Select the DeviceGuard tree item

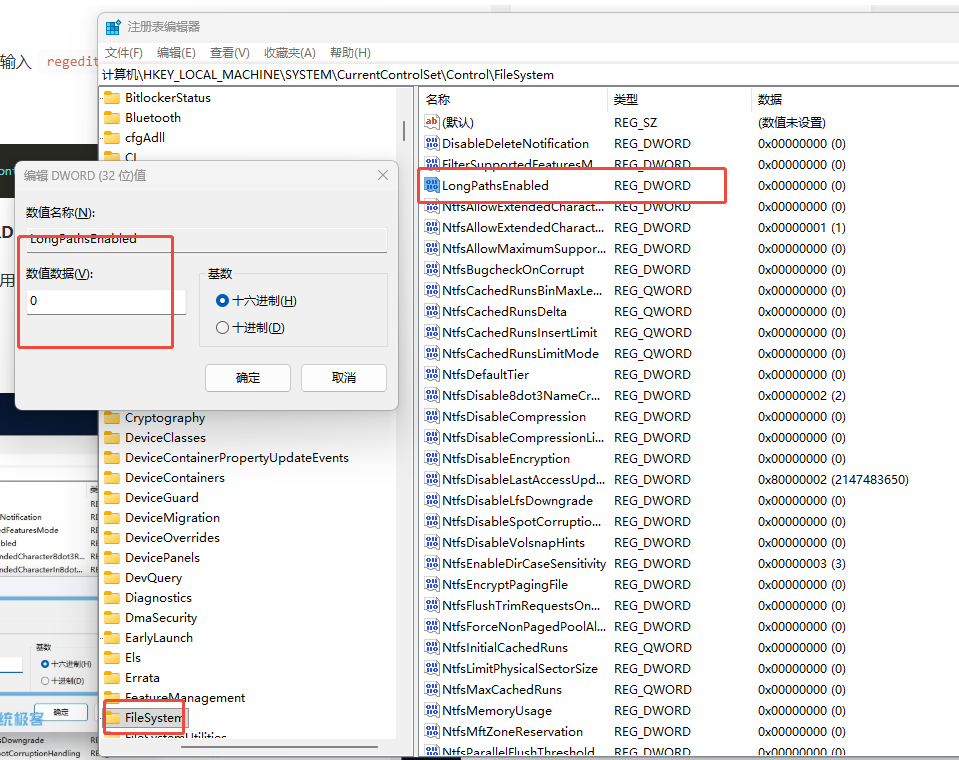point(161,498)
